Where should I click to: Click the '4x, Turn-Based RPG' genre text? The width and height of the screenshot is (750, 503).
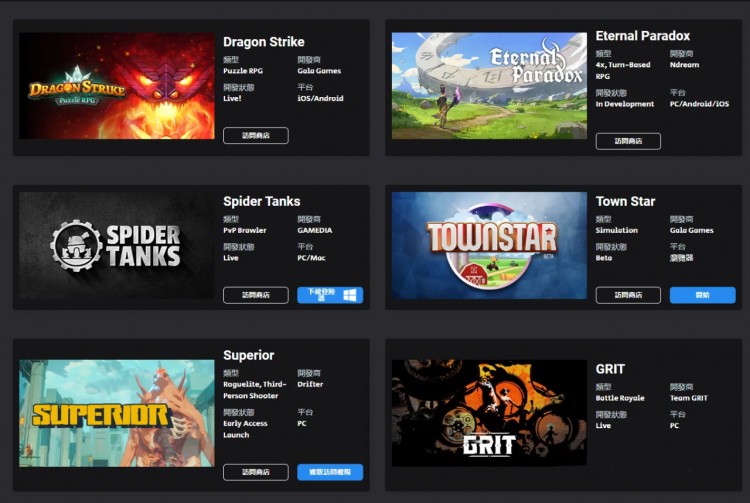click(623, 70)
